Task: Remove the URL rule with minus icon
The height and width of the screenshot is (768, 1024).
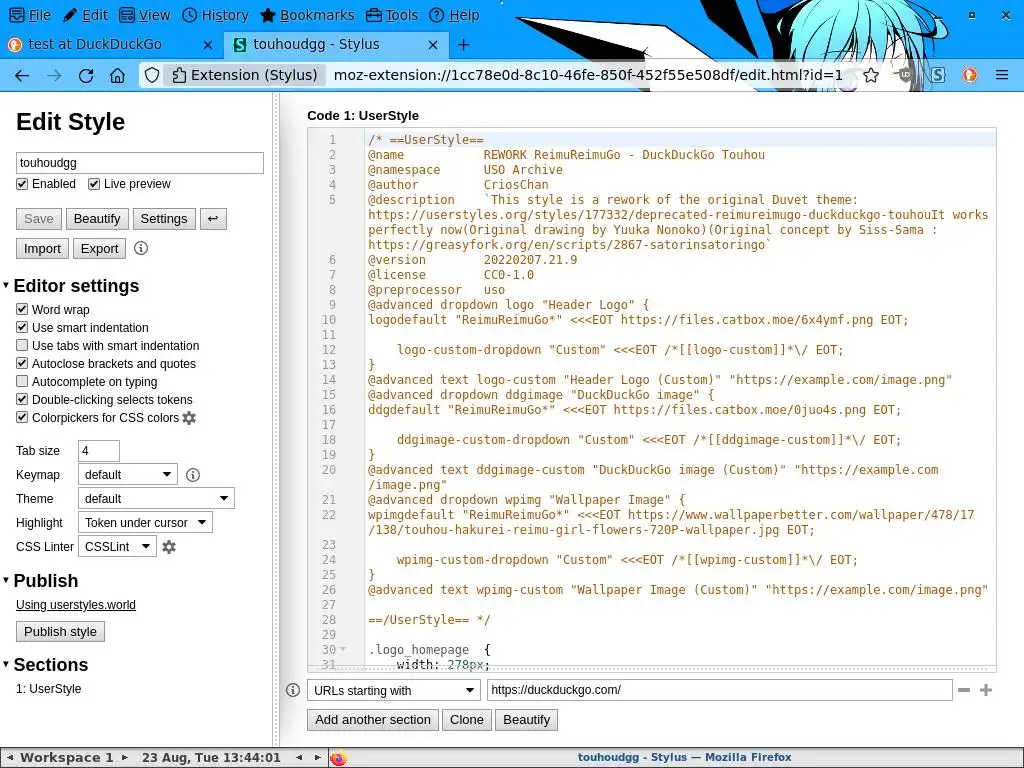Action: (964, 690)
